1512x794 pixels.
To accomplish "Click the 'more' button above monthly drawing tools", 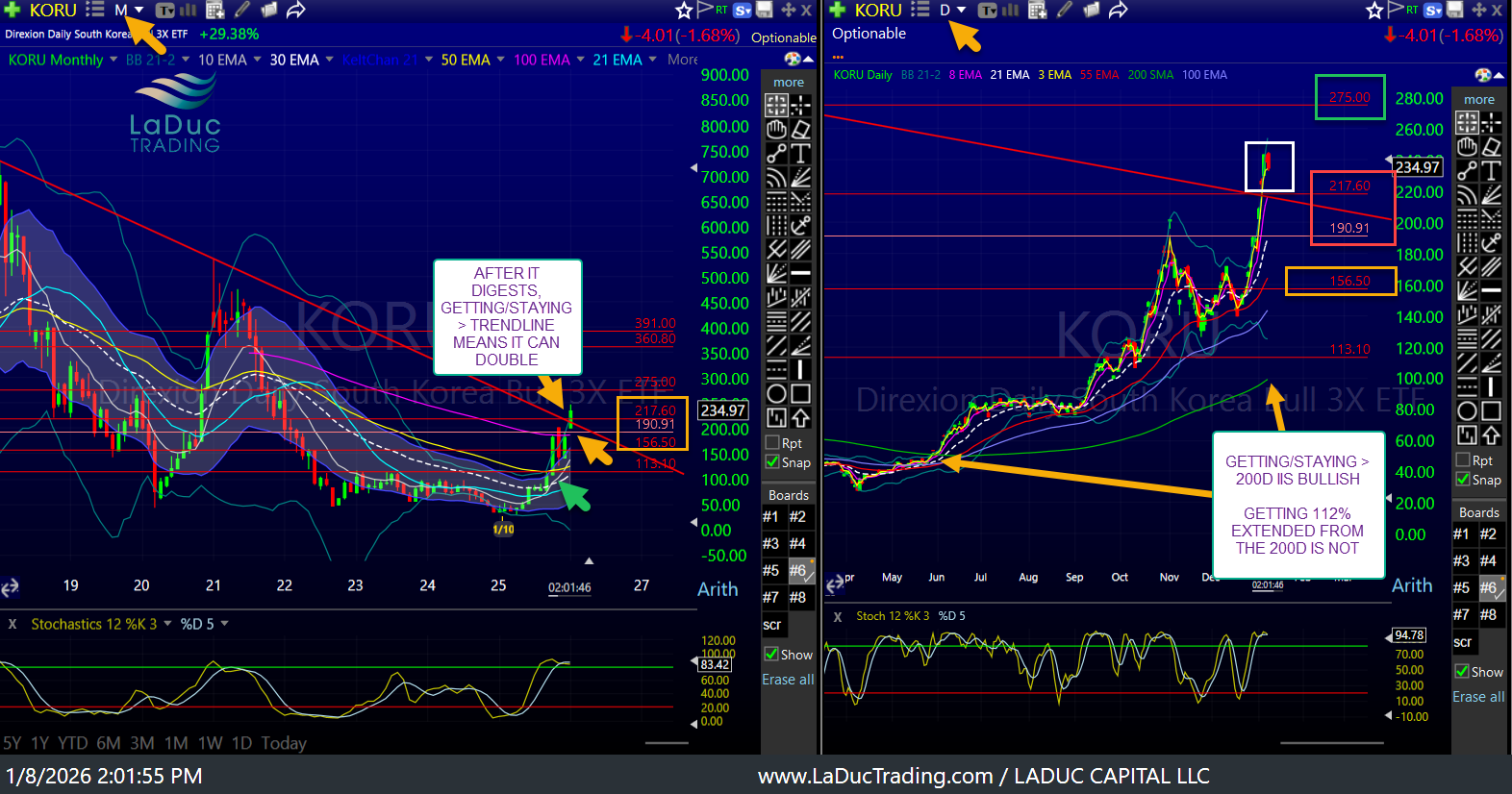I will pyautogui.click(x=789, y=83).
